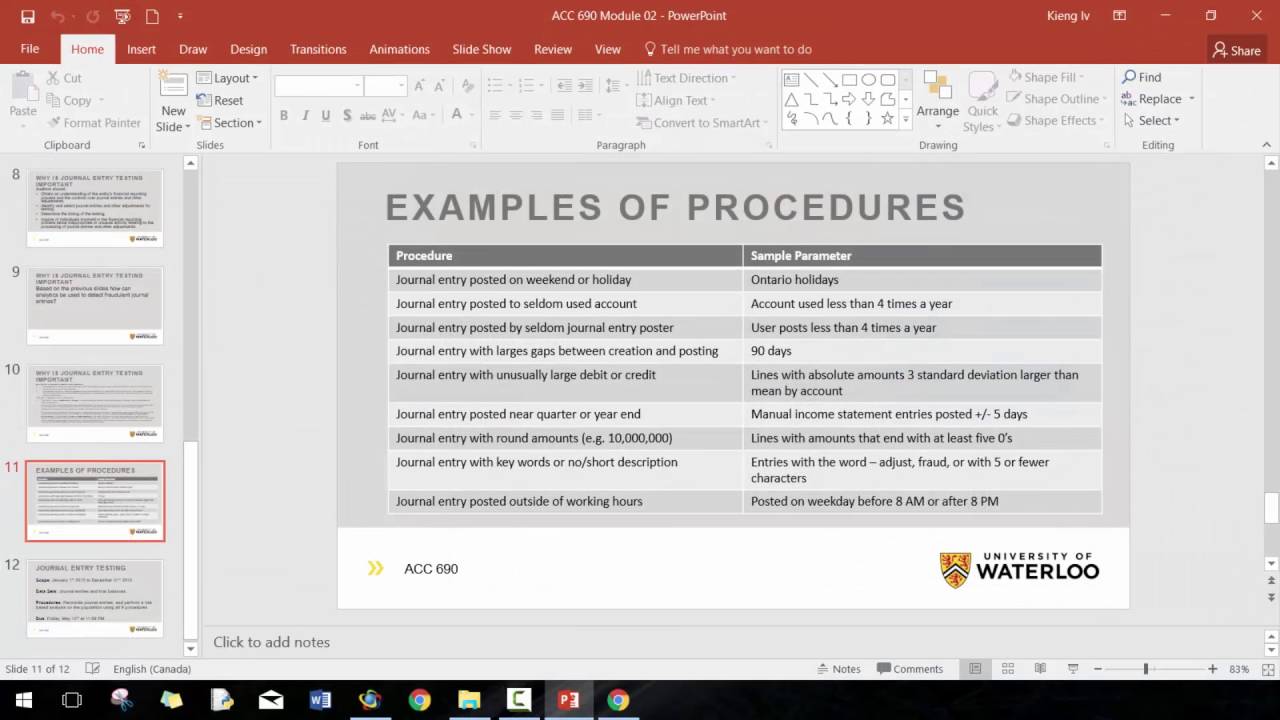
Task: Switch to the Slide Show tab
Action: (x=481, y=49)
